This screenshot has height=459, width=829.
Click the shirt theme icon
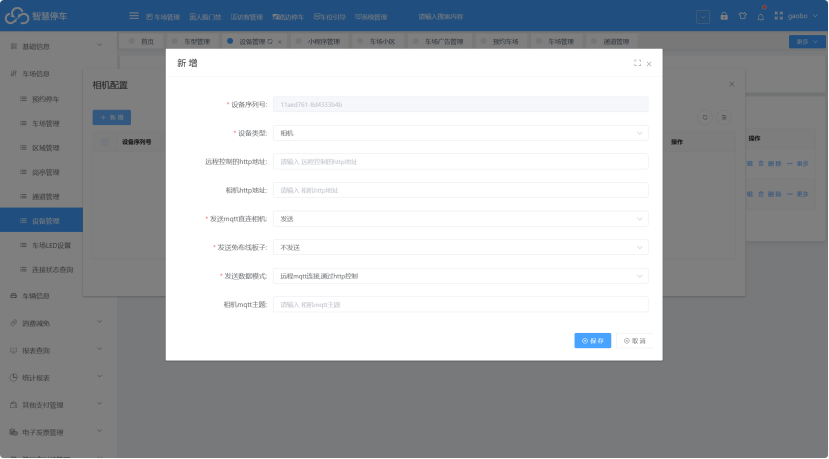tap(742, 16)
